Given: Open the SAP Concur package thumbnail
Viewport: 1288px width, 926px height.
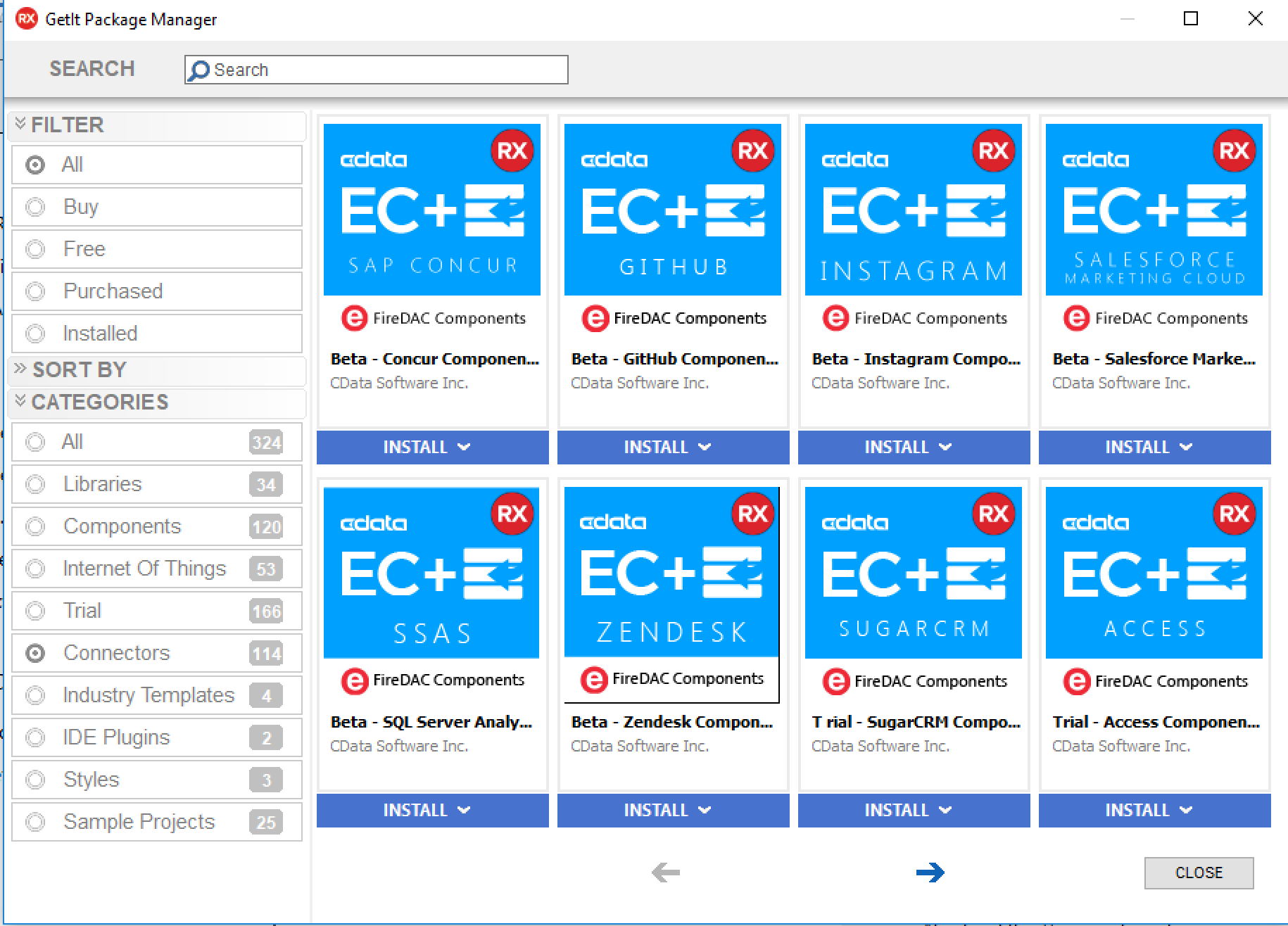Looking at the screenshot, I should [432, 210].
